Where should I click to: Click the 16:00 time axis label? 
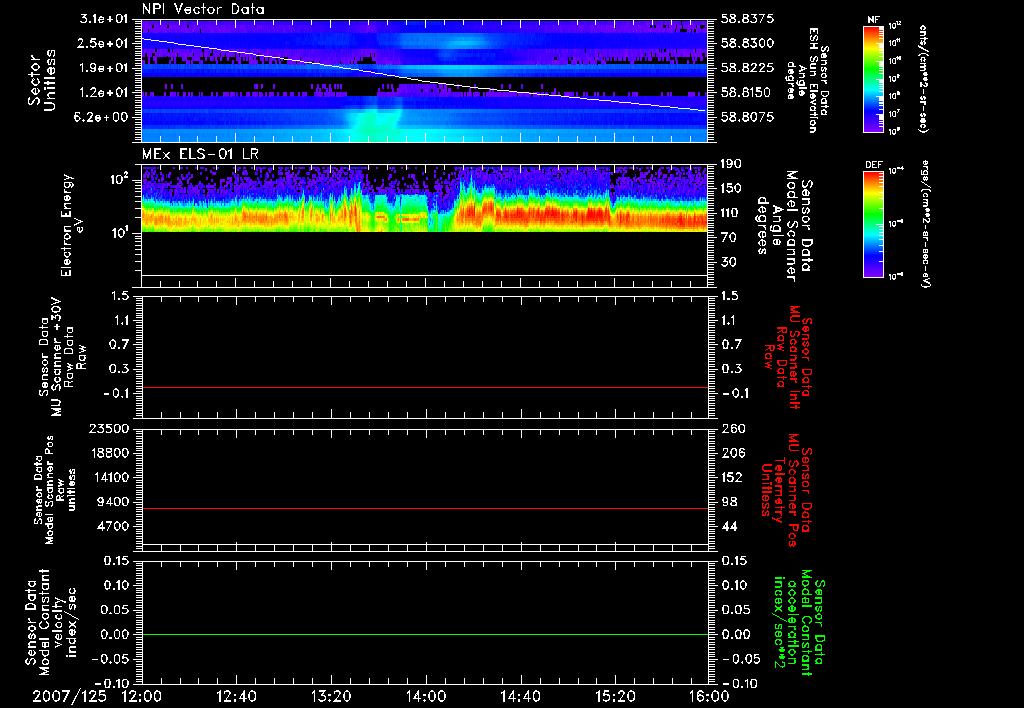click(710, 696)
